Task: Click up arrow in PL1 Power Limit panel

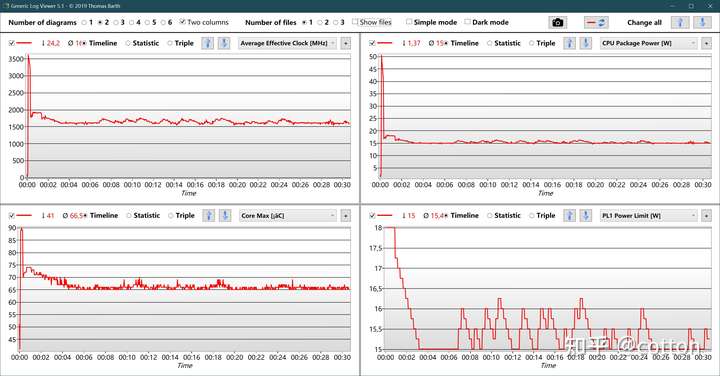Action: pos(569,215)
